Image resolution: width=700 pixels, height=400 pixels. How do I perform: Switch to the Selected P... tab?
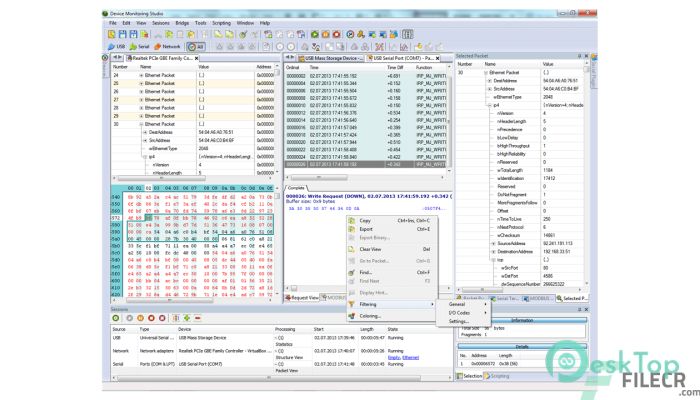[573, 298]
